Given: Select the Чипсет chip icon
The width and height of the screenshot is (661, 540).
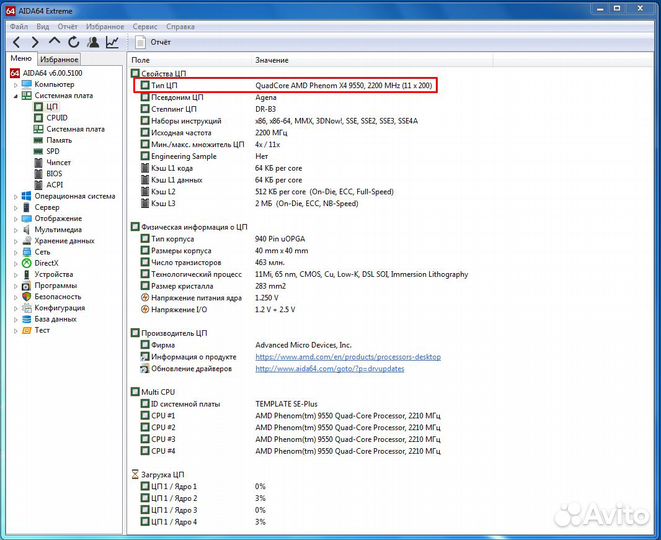Looking at the screenshot, I should 38,162.
